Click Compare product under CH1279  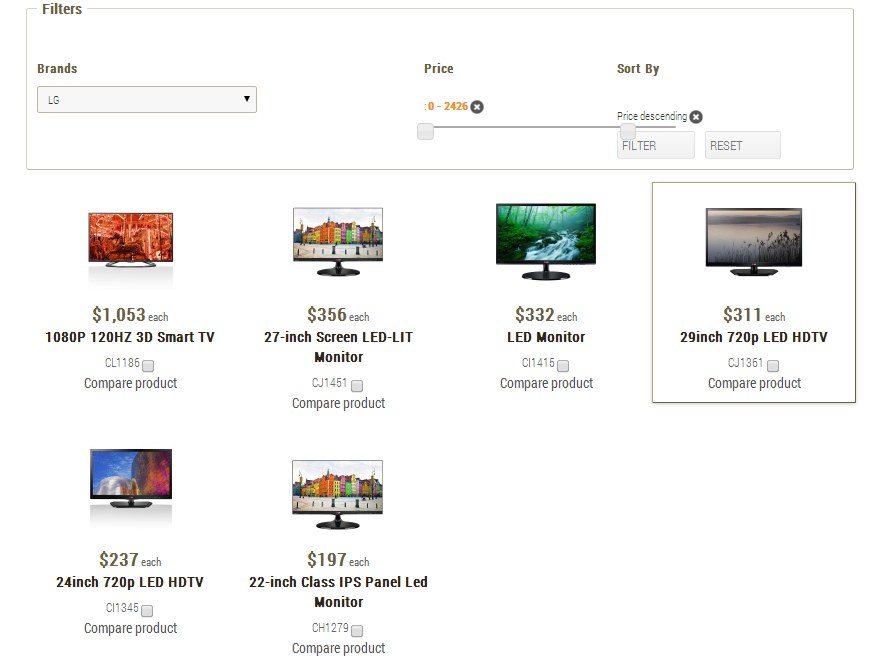tap(338, 648)
